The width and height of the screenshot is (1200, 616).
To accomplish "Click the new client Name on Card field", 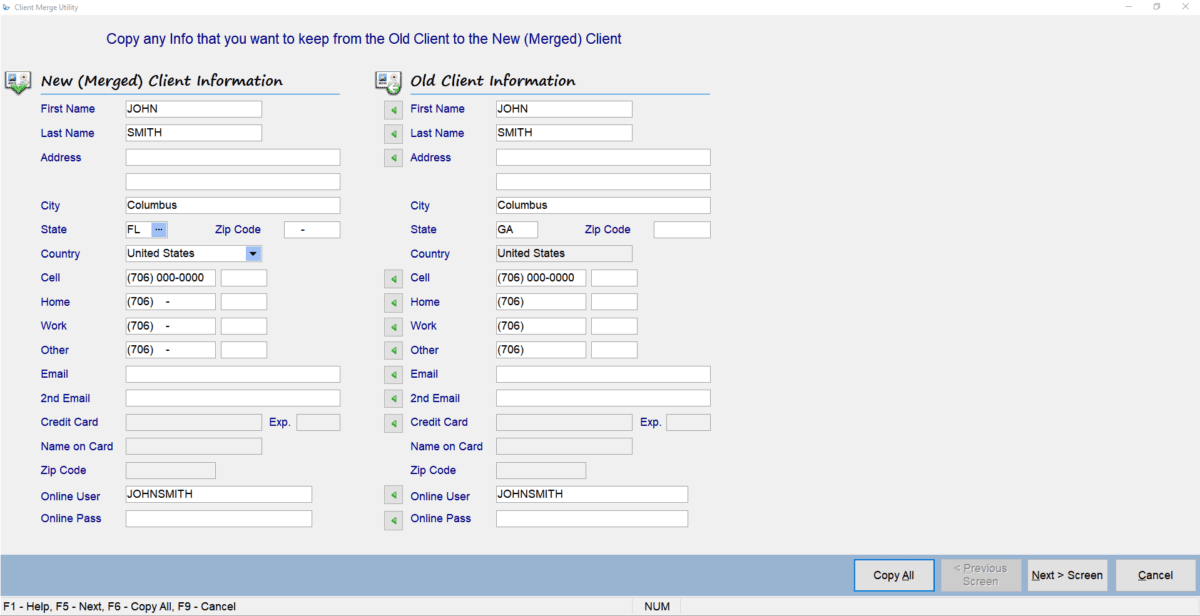I will (194, 446).
